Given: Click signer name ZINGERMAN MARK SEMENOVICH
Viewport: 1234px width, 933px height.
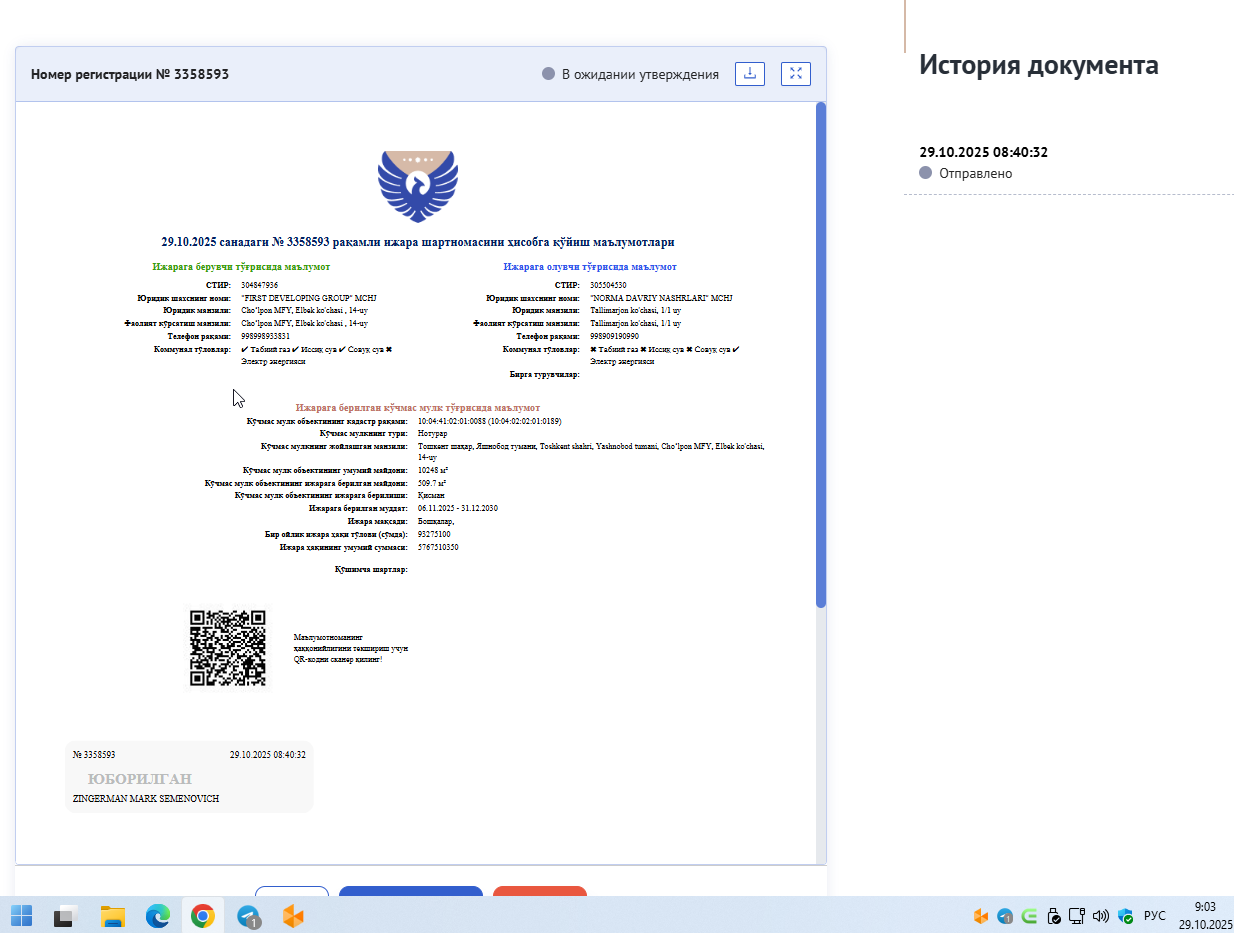Looking at the screenshot, I should (x=146, y=799).
